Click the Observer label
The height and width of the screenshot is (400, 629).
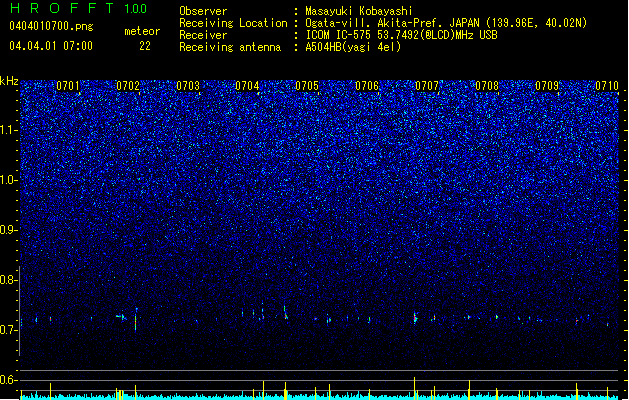203,11
